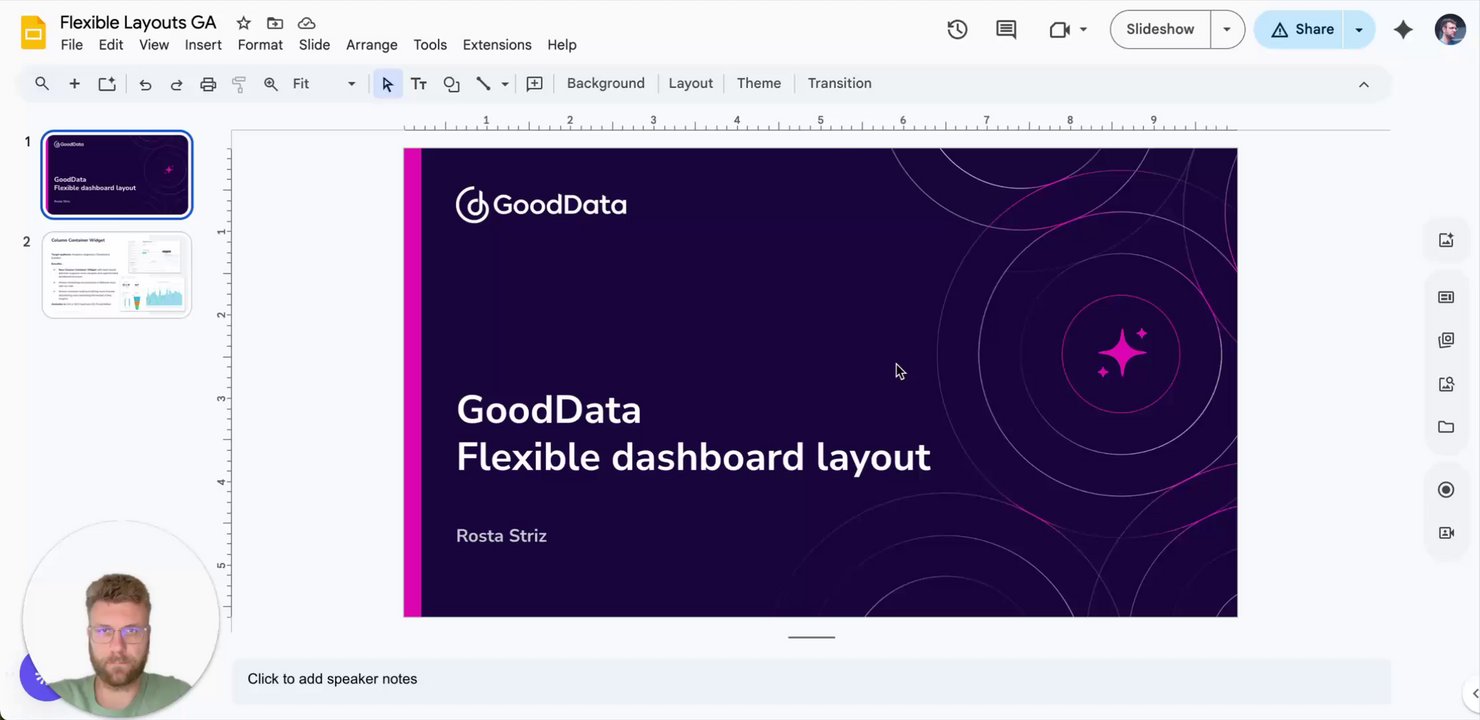Open the image search side panel icon
The height and width of the screenshot is (720, 1480).
click(x=1446, y=384)
